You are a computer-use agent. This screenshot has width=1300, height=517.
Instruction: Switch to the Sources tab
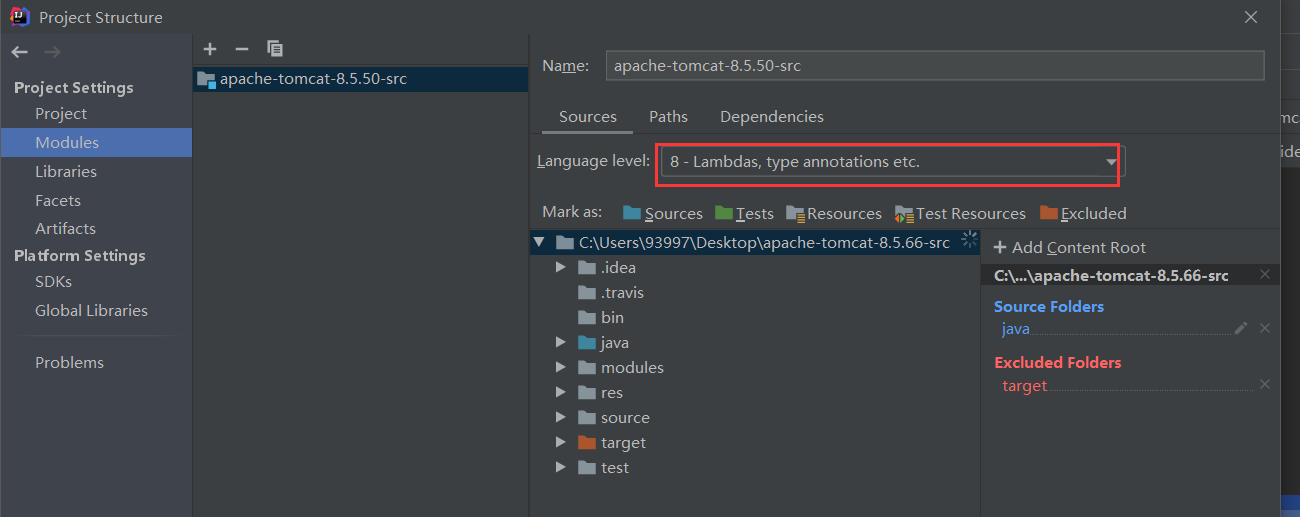pos(588,117)
